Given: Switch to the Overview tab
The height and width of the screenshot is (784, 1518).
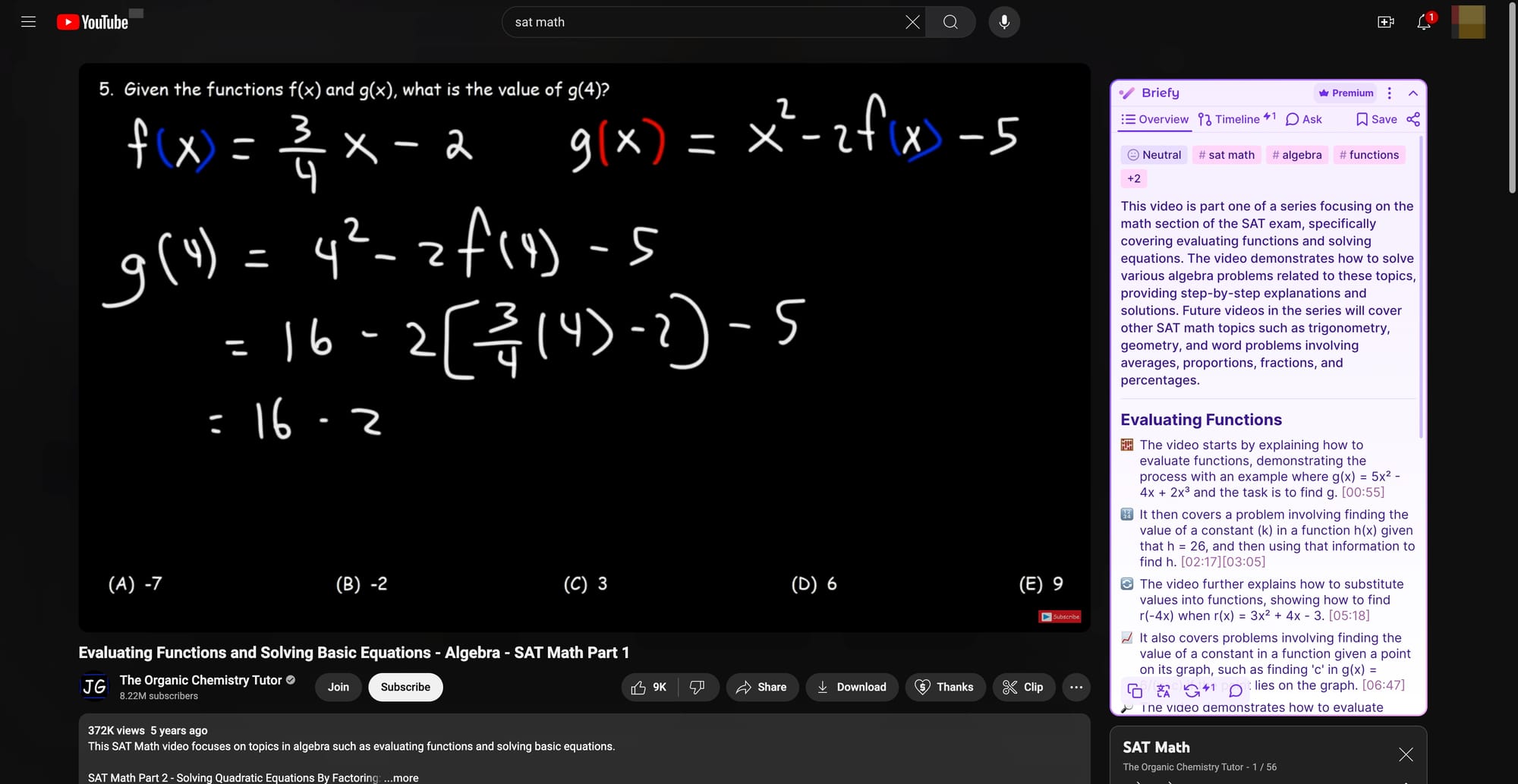Looking at the screenshot, I should click(1154, 119).
